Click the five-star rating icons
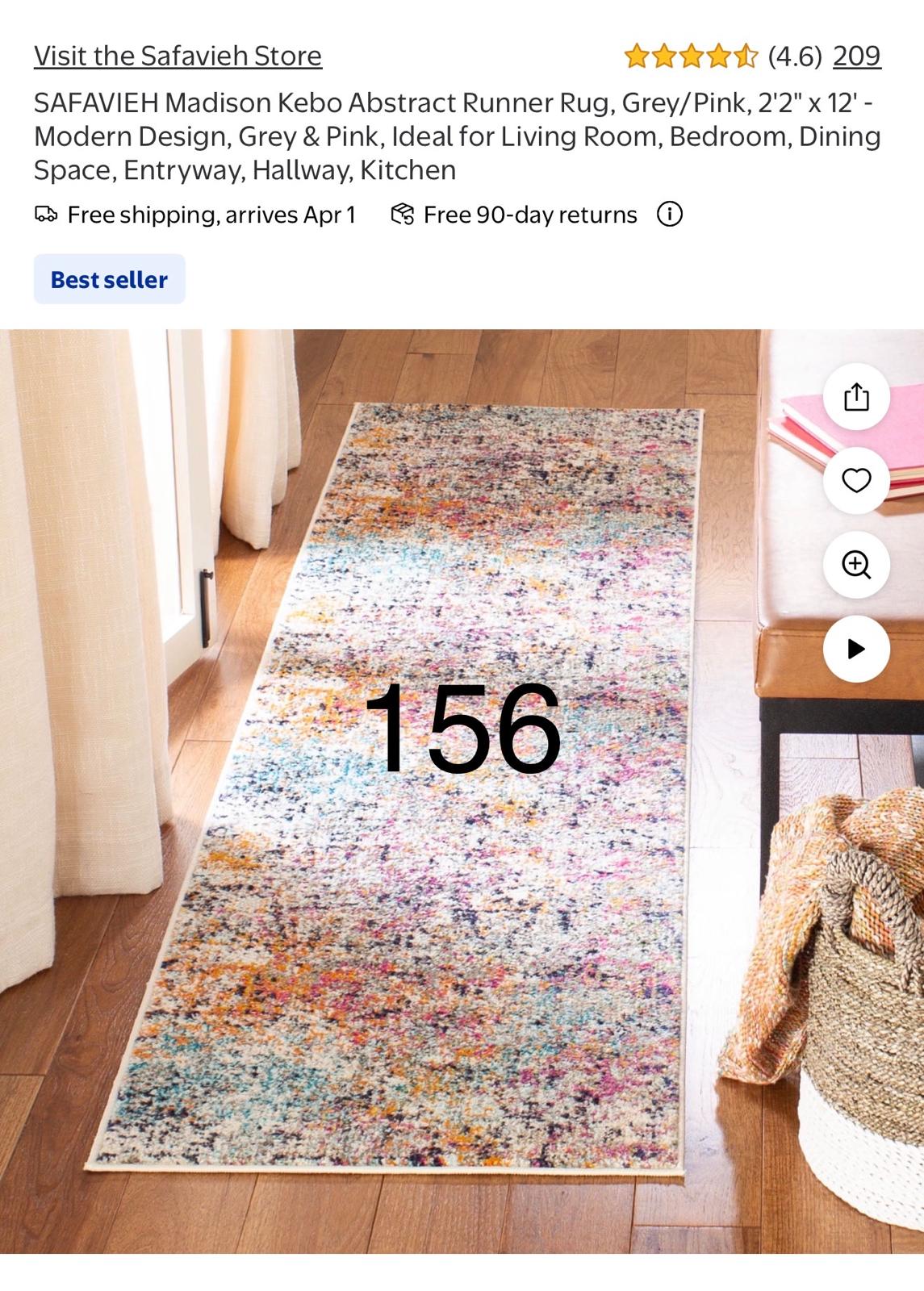924x1291 pixels. point(691,56)
